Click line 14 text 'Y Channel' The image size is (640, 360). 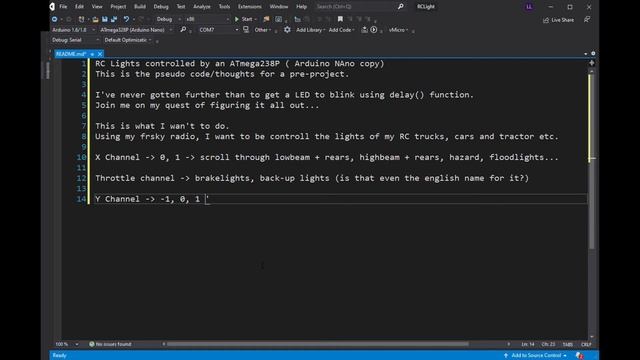[118, 199]
